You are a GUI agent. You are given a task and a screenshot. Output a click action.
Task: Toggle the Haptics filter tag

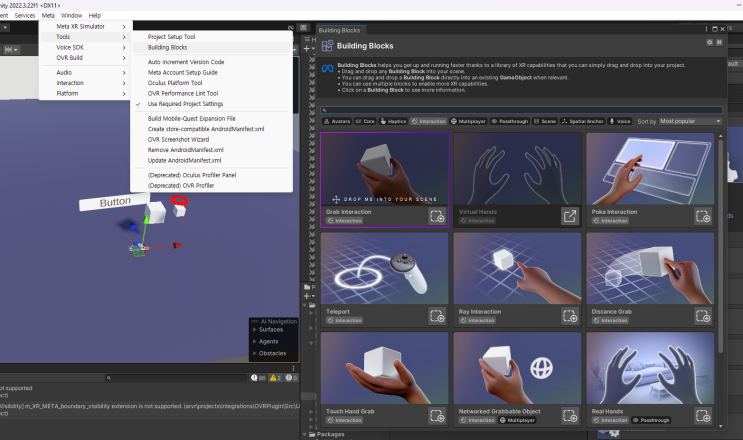pos(393,121)
